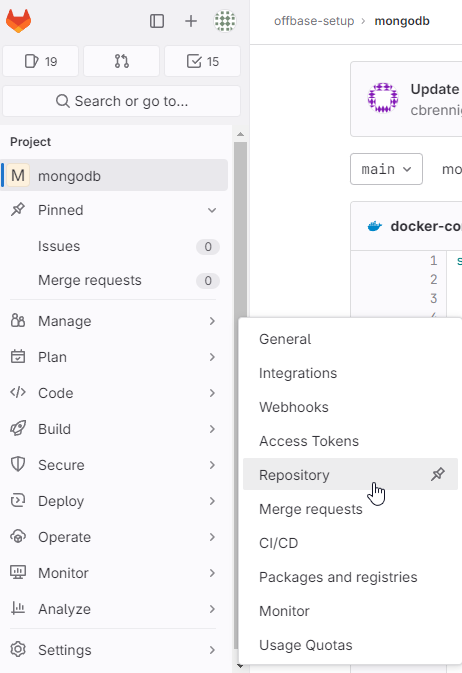Viewport: 462px width, 673px height.
Task: Expand the Plan section chevron
Action: pyautogui.click(x=212, y=357)
